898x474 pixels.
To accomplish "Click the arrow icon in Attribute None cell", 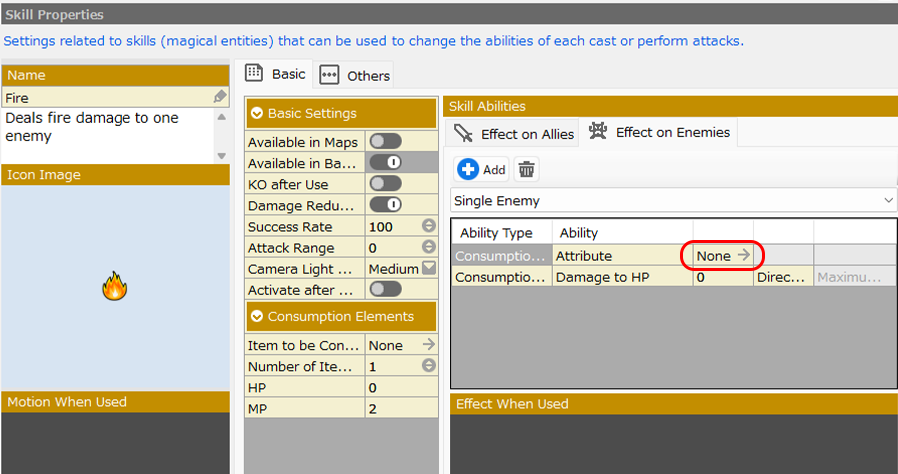I will click(743, 255).
